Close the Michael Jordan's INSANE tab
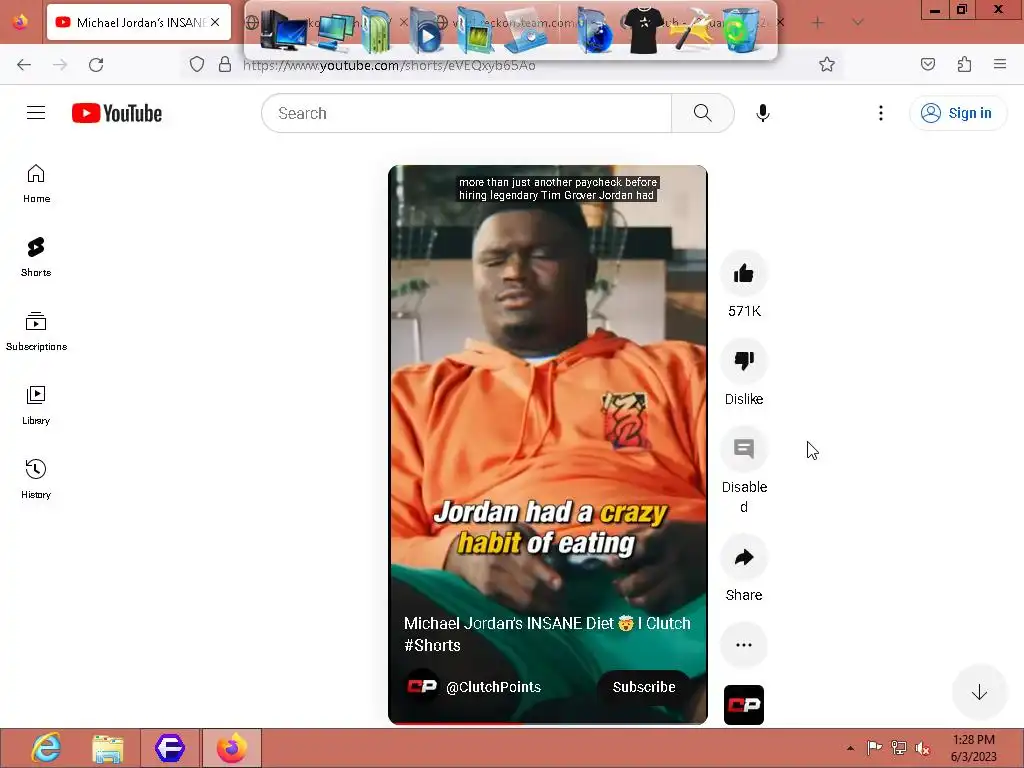This screenshot has height=768, width=1024. [x=215, y=22]
